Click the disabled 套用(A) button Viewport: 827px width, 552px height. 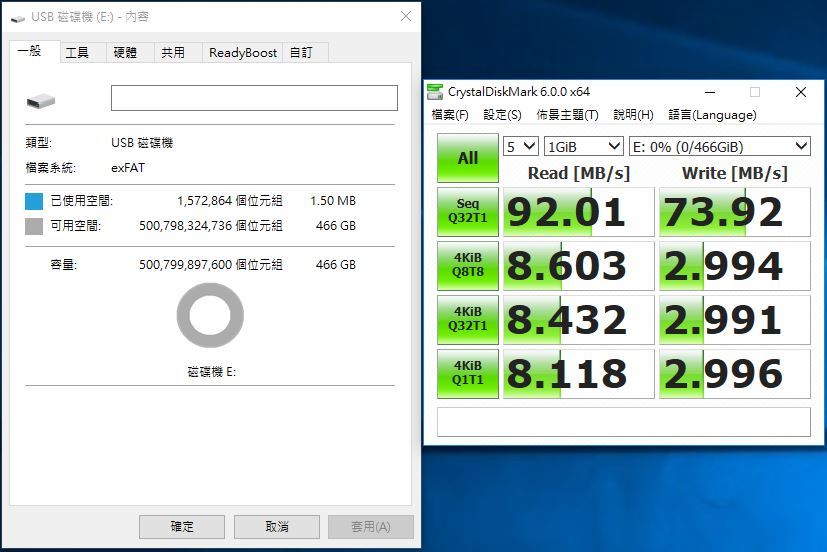371,527
